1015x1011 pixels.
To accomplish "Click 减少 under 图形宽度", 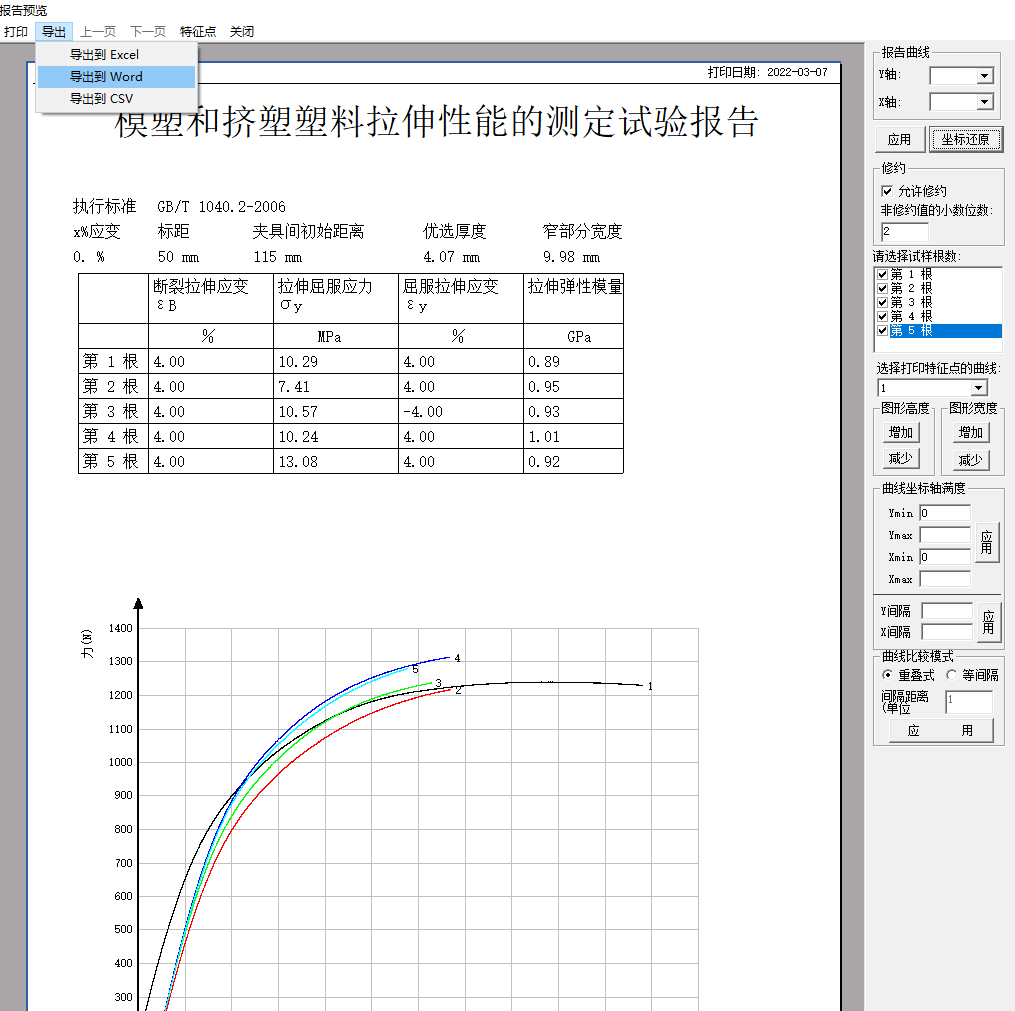I will point(970,460).
